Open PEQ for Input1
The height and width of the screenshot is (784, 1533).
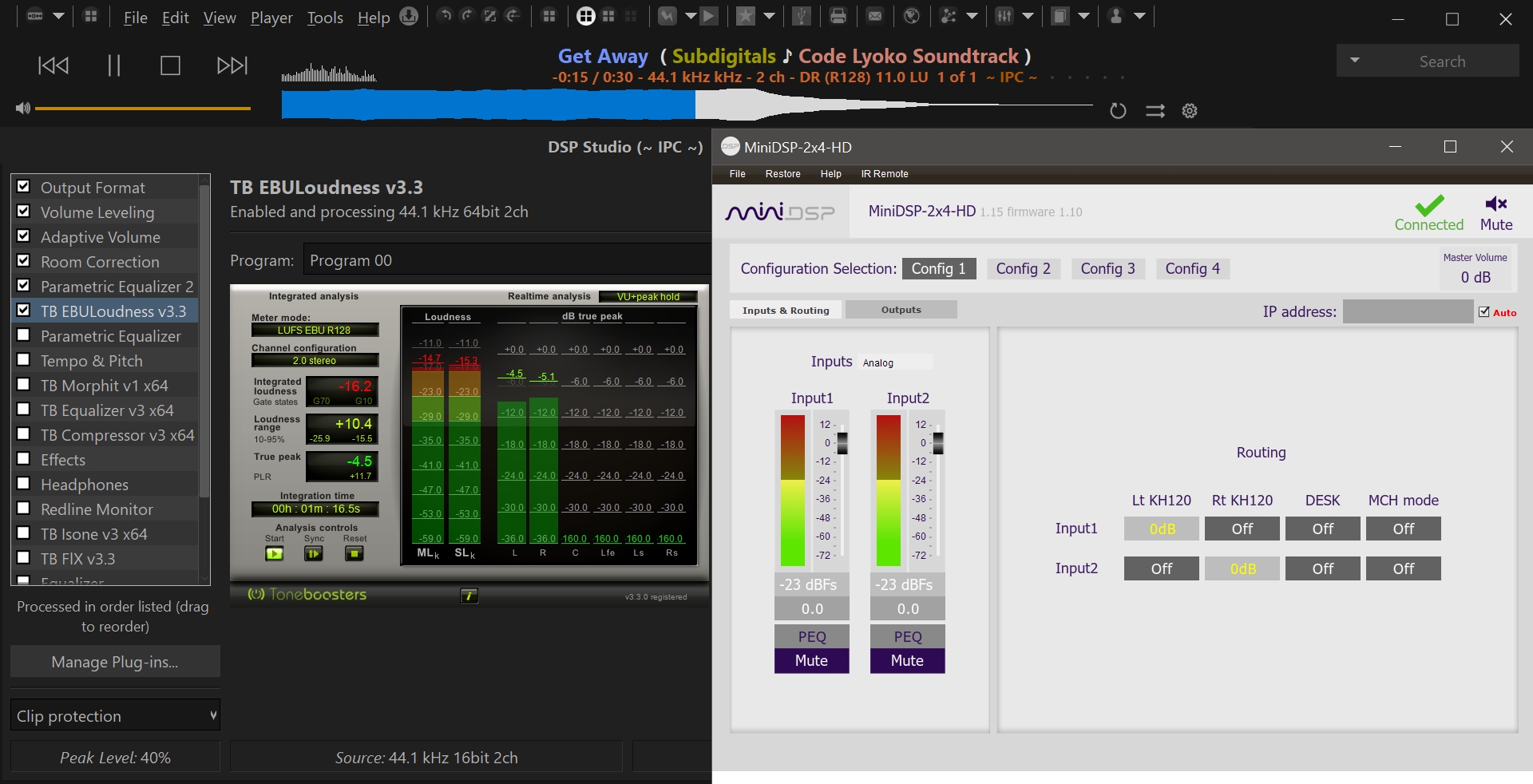(812, 636)
